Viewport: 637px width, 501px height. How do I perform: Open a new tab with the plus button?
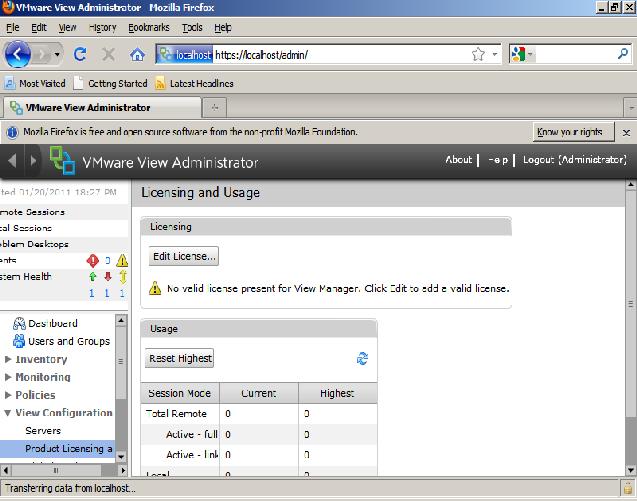point(215,108)
